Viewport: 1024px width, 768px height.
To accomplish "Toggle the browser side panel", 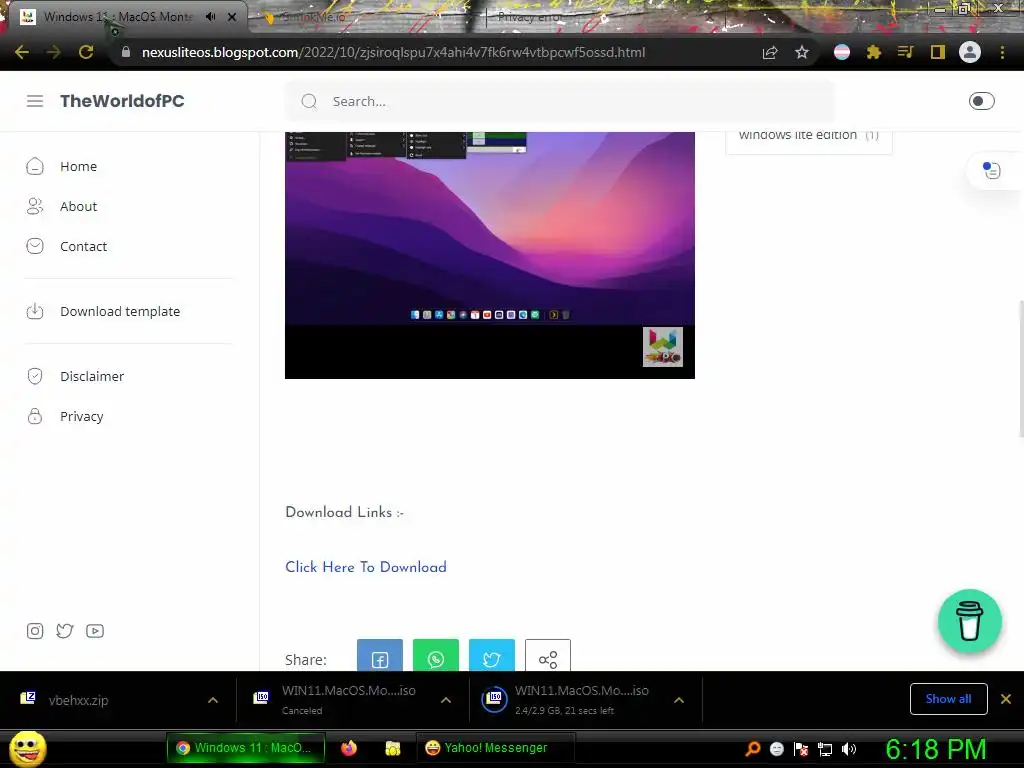I will pos(938,52).
